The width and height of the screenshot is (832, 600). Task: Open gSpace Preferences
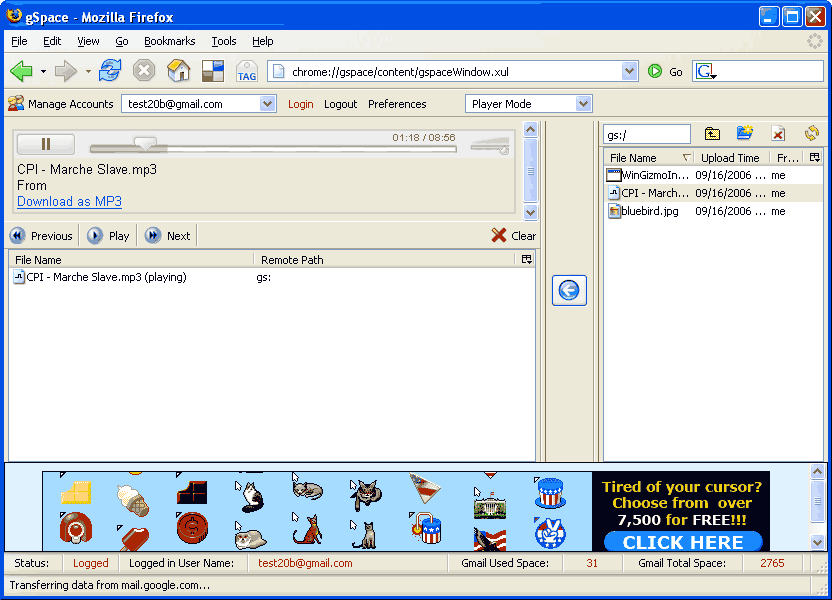point(397,104)
